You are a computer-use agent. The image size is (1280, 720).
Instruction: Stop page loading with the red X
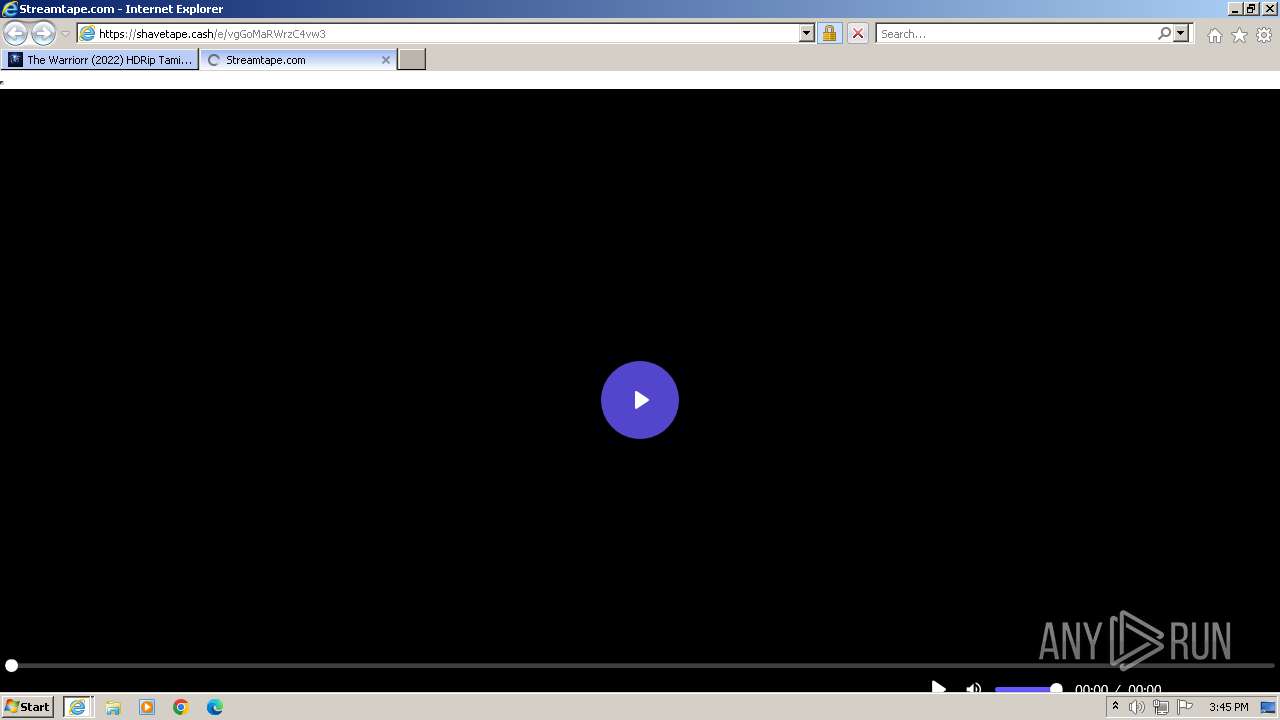click(x=857, y=33)
